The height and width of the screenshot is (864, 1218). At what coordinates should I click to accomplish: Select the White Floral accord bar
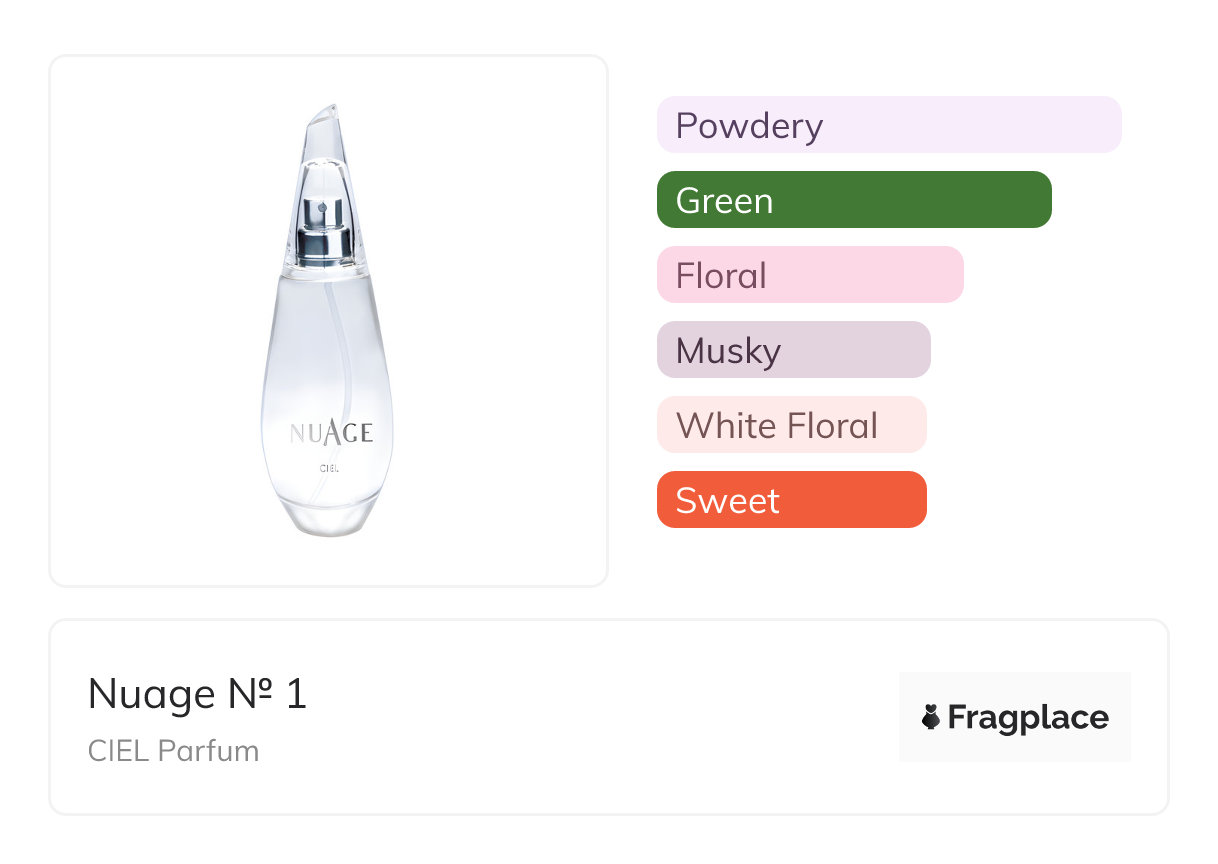pos(791,425)
